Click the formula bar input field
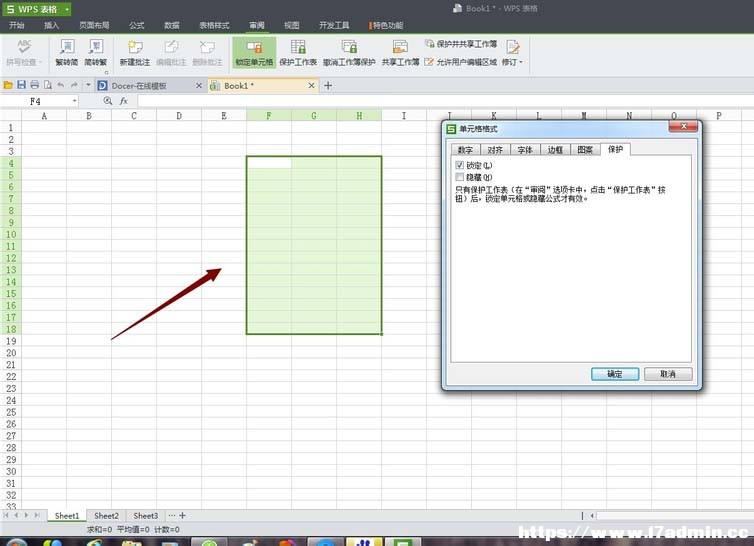Screen dimensions: 754x546 click(445, 101)
